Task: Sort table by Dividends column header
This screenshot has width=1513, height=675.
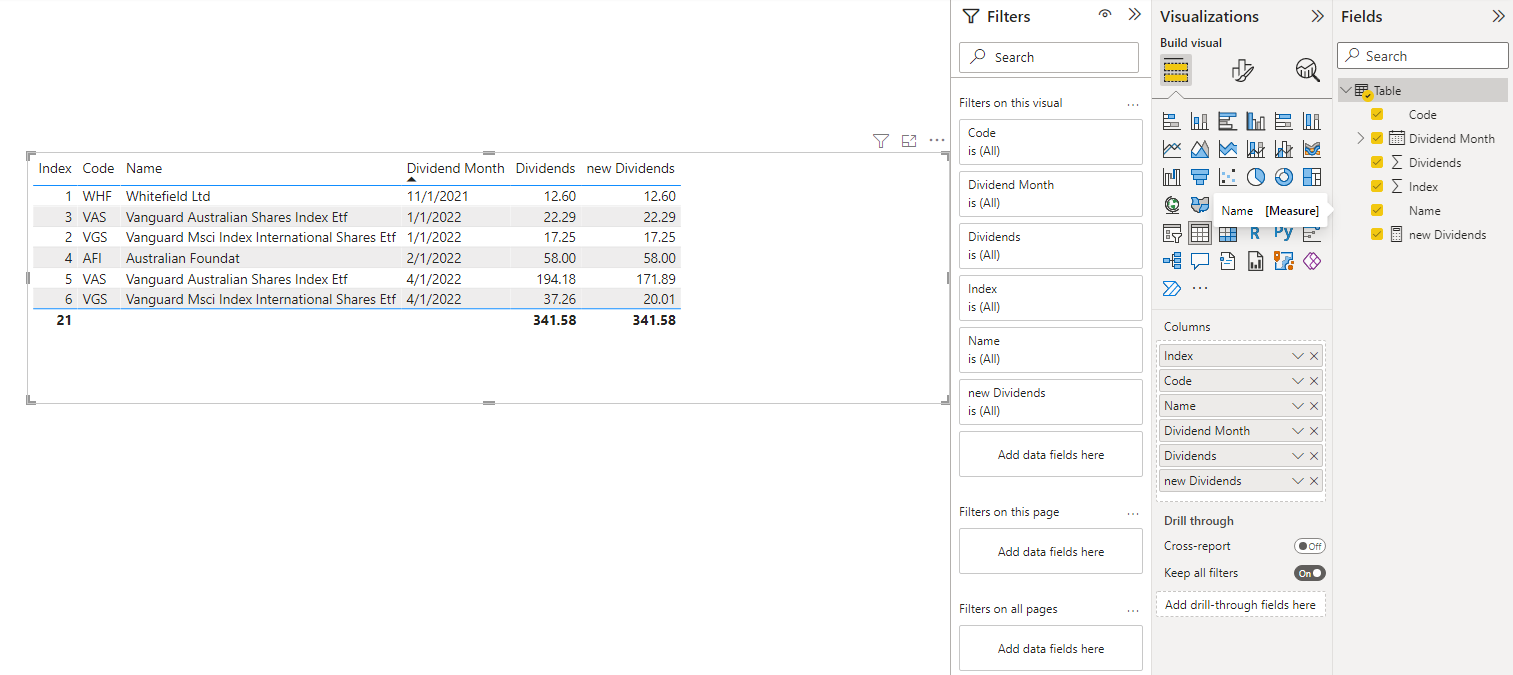Action: [545, 168]
